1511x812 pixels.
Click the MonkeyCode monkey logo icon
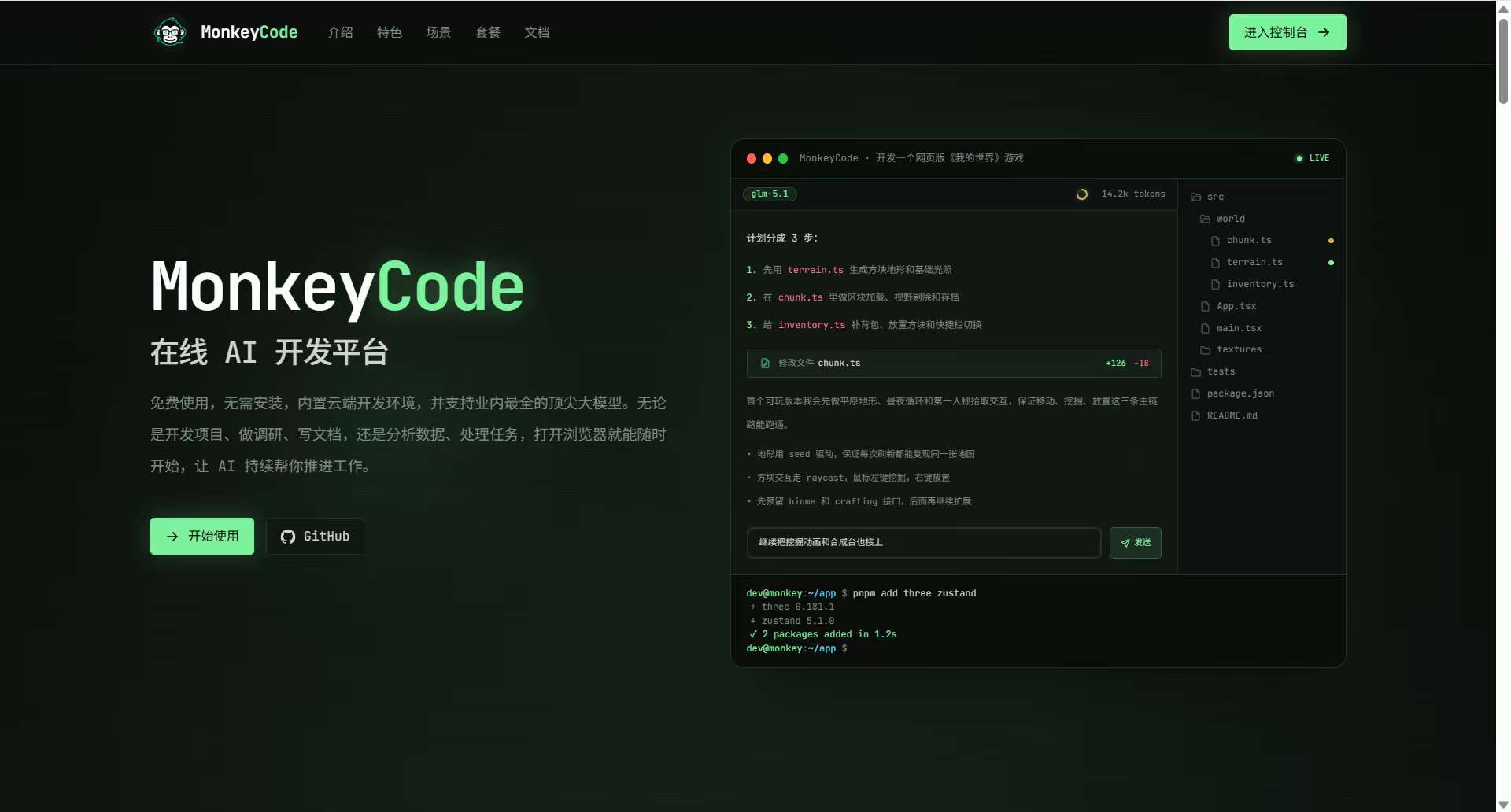[x=170, y=32]
